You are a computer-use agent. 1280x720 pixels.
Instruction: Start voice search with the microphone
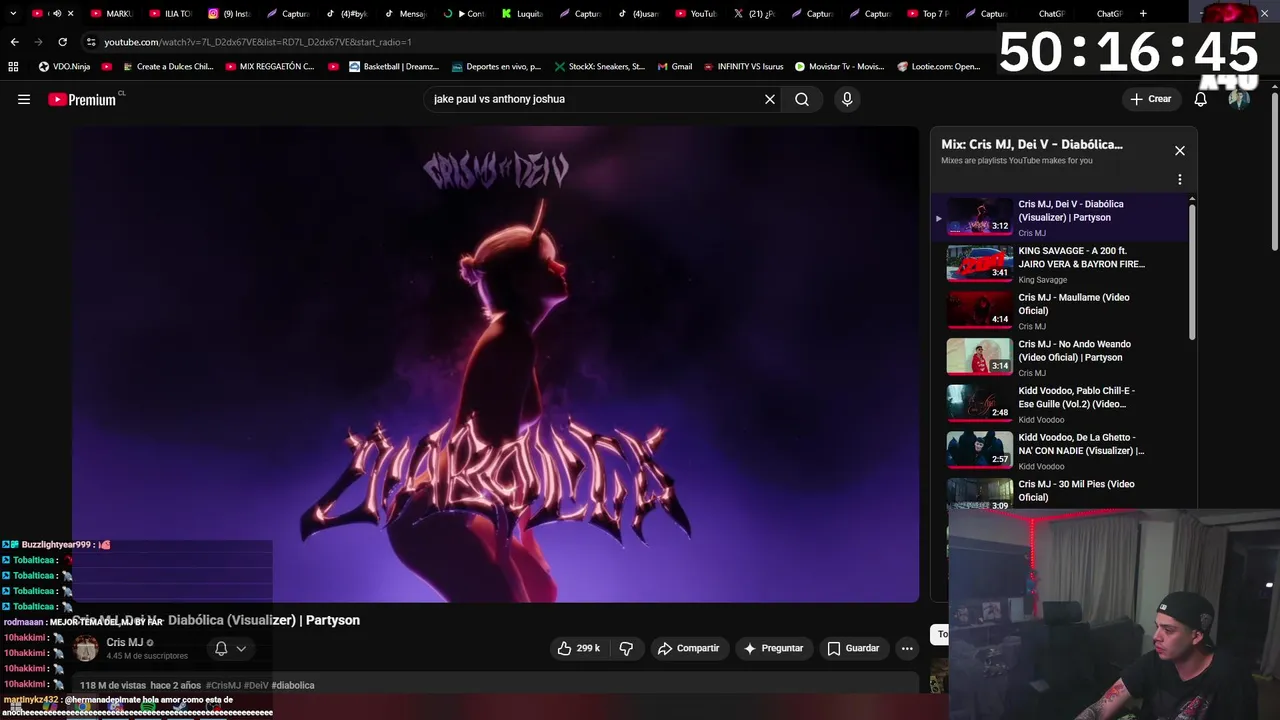point(847,99)
